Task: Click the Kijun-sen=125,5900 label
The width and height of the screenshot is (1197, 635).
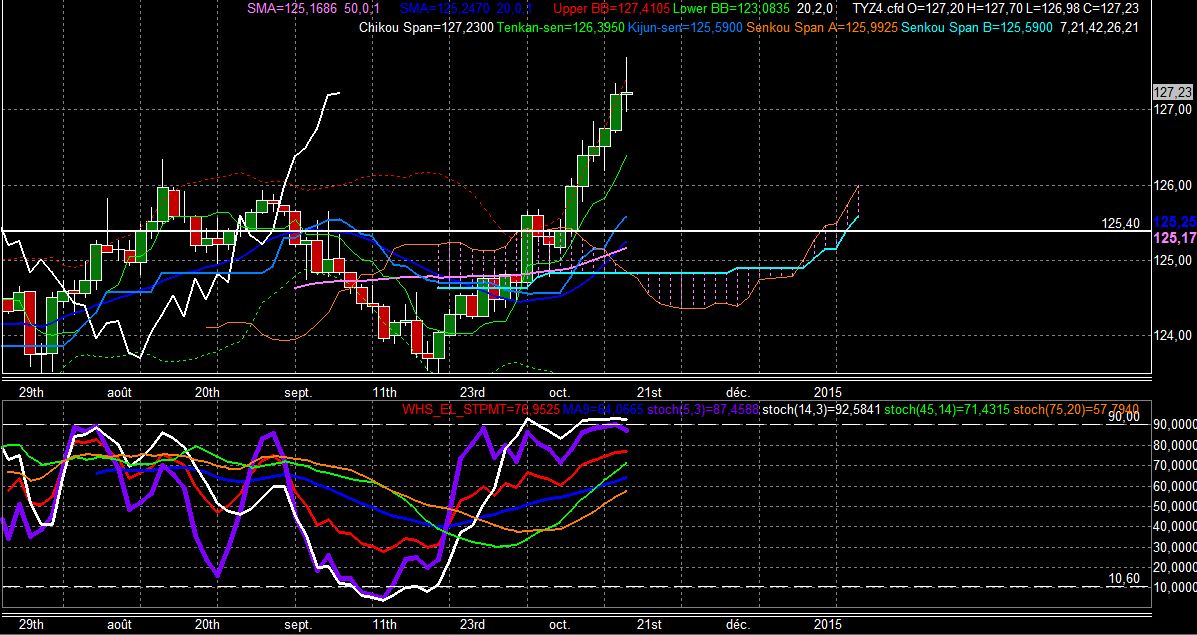Action: click(685, 28)
